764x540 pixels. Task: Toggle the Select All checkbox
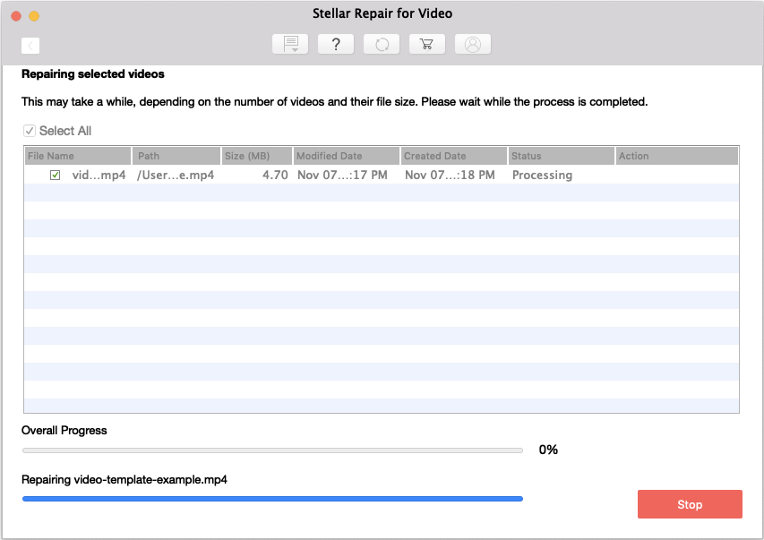pos(29,131)
